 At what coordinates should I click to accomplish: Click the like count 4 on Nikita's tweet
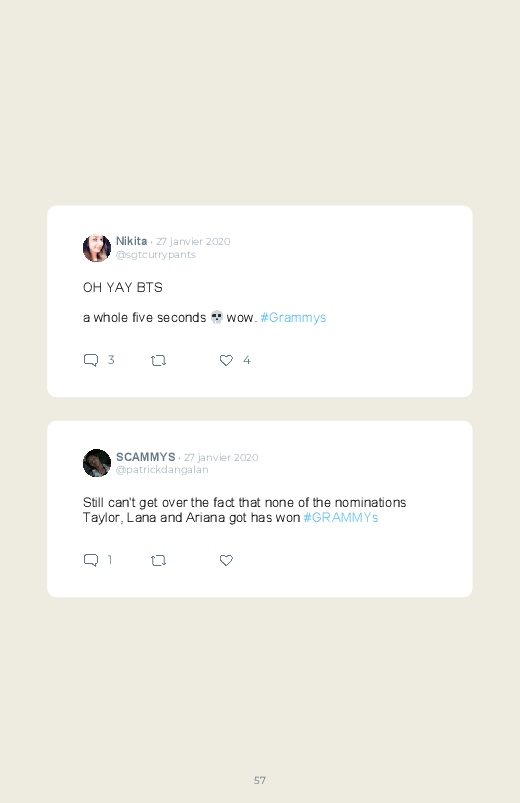246,361
